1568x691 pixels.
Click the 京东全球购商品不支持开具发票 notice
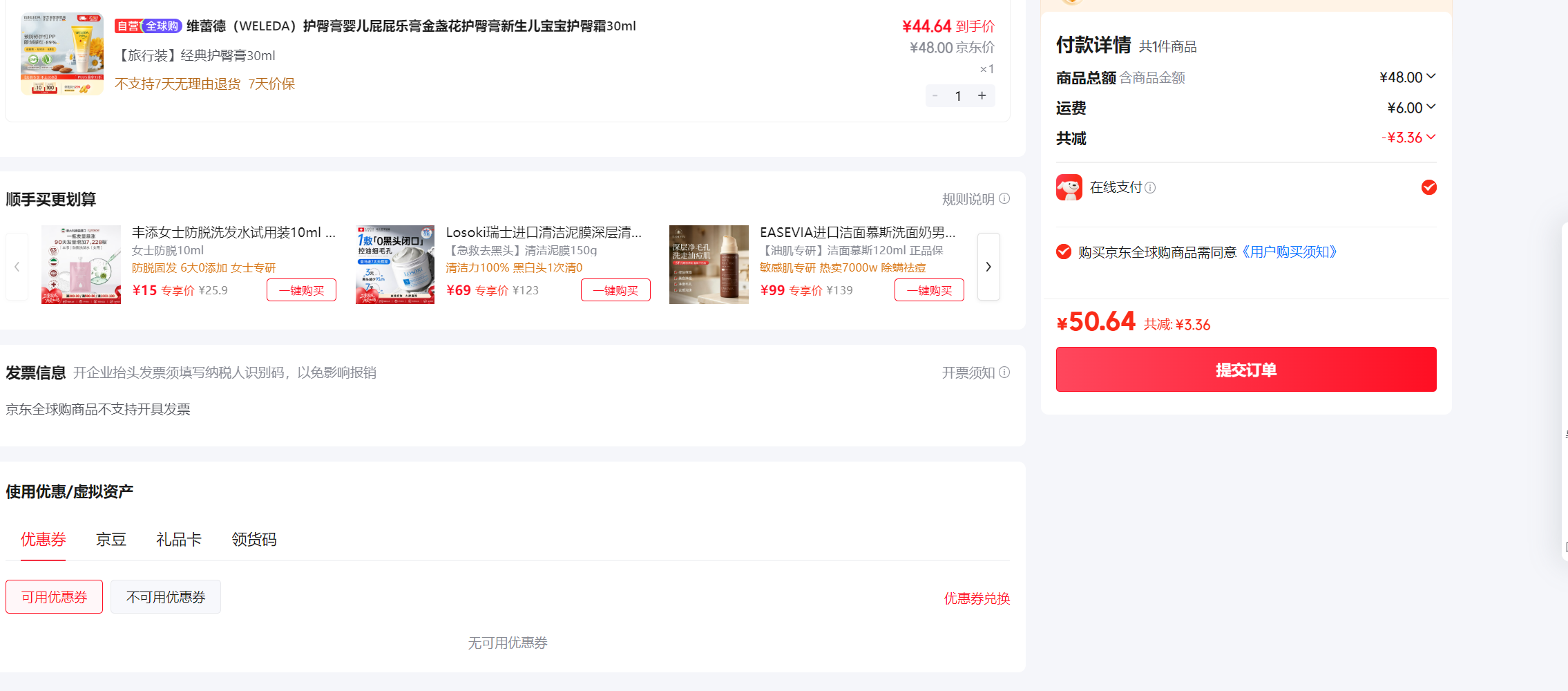98,410
